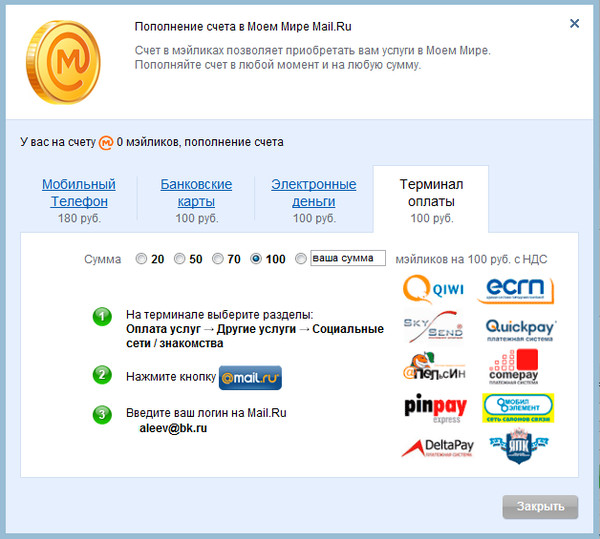This screenshot has width=600, height=539.
Task: Click the 'мэйликов на 100 руб. с НДС' text
Action: click(471, 259)
